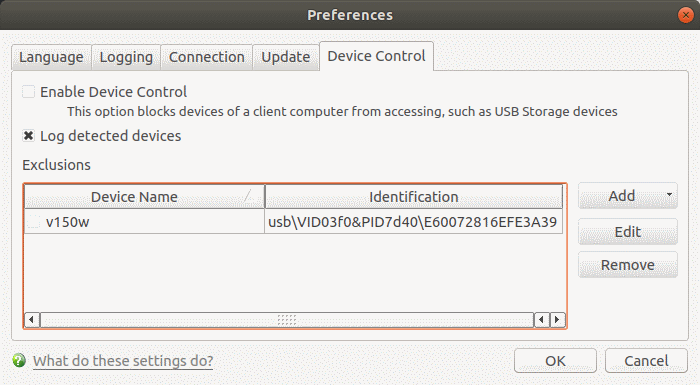
Task: Open 'What do these settings do?' link
Action: [x=123, y=361]
